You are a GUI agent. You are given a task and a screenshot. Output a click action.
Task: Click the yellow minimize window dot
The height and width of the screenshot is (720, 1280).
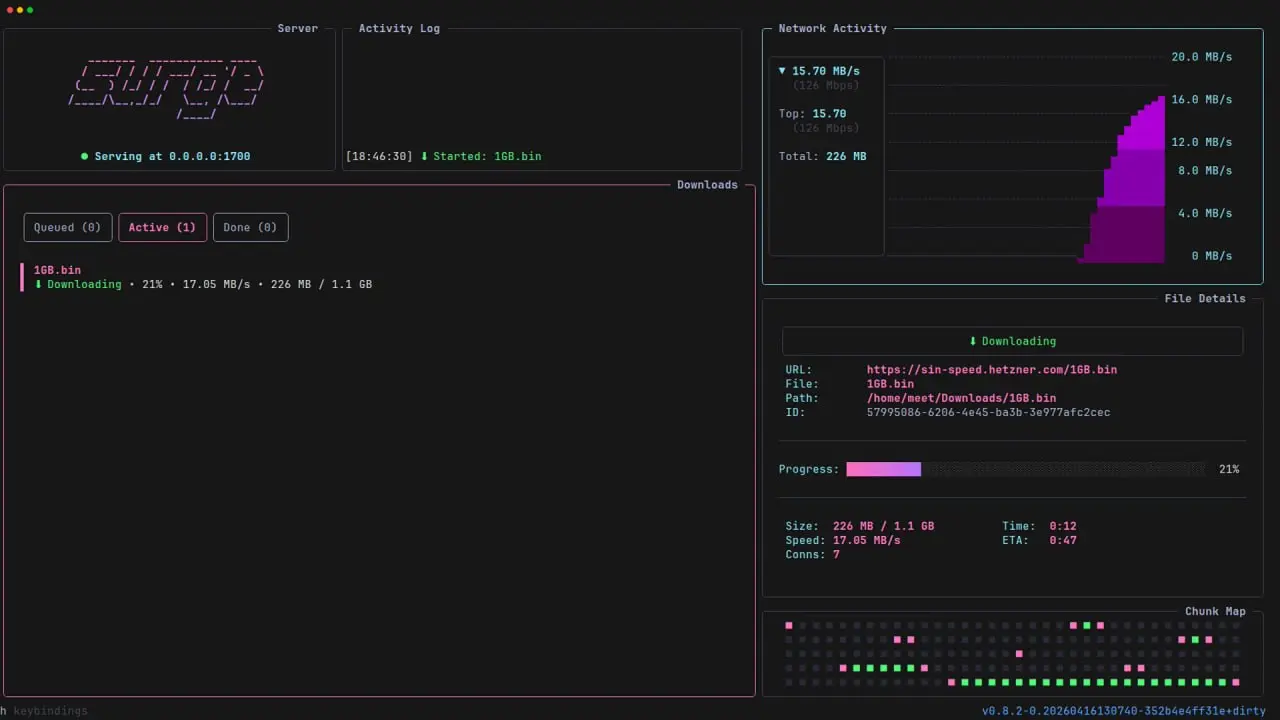click(20, 10)
